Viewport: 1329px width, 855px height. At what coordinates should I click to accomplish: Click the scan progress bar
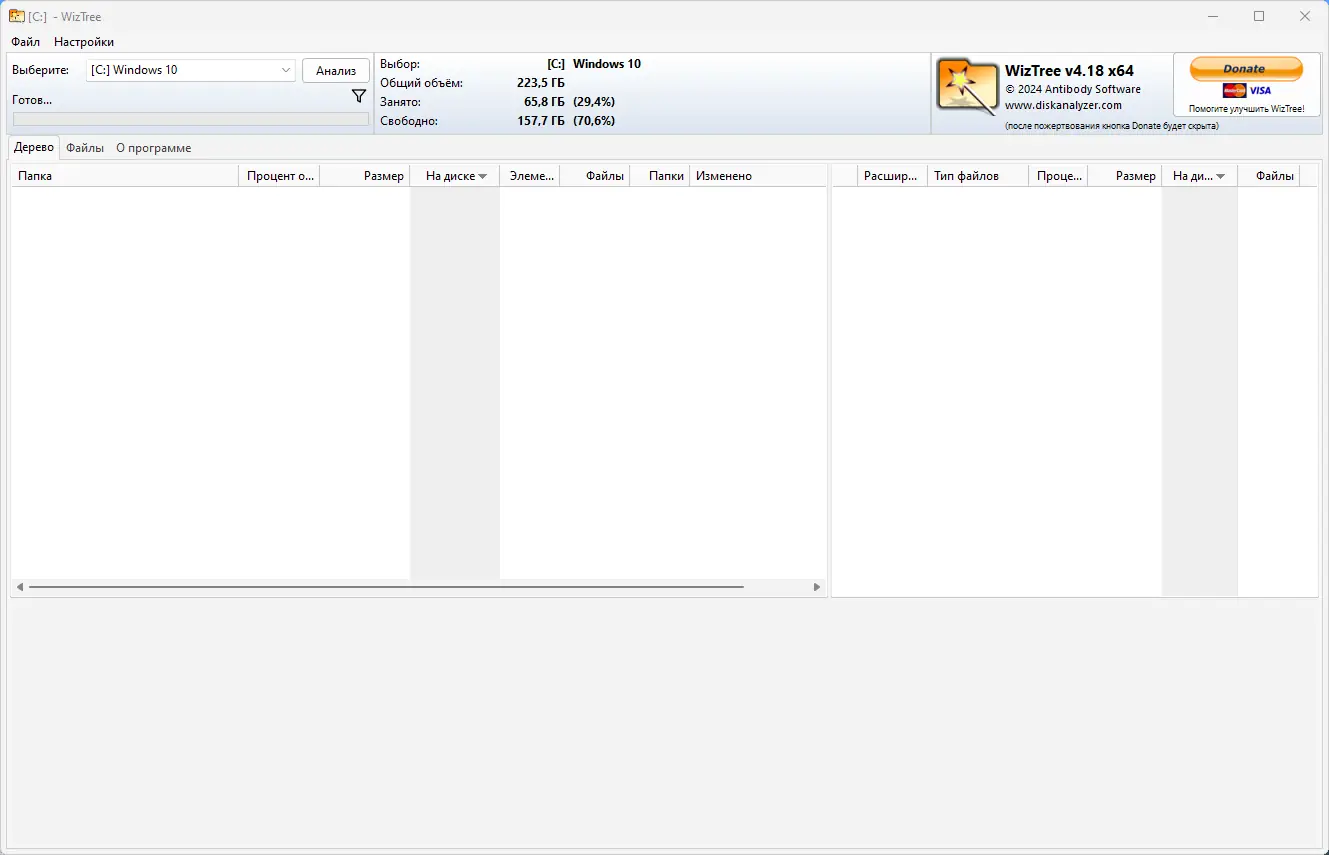point(190,119)
